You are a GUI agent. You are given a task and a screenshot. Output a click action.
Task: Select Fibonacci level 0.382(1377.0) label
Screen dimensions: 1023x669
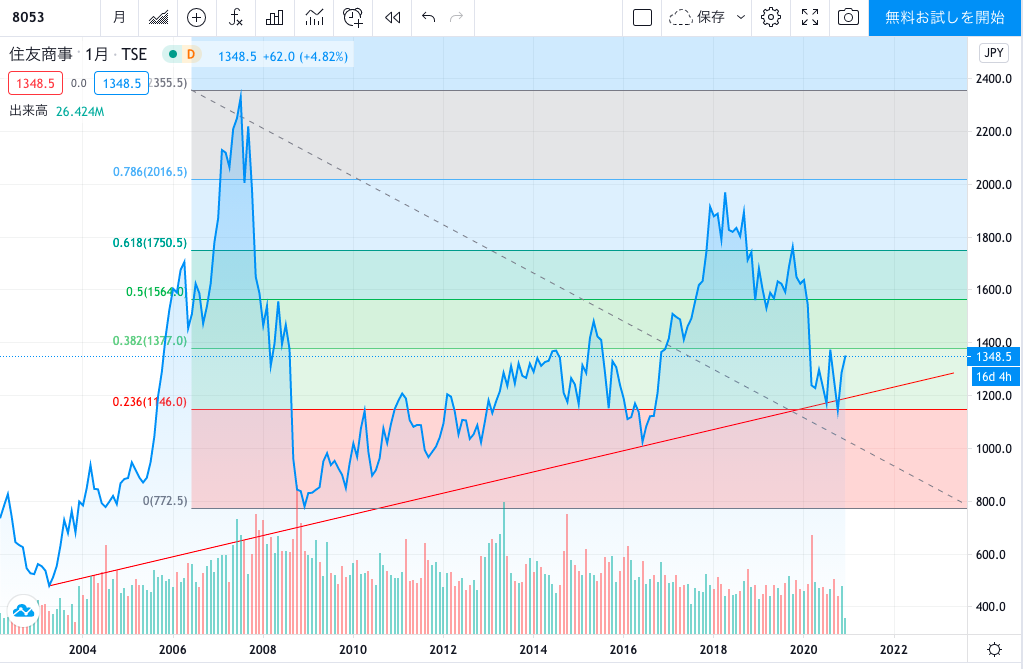[x=150, y=341]
